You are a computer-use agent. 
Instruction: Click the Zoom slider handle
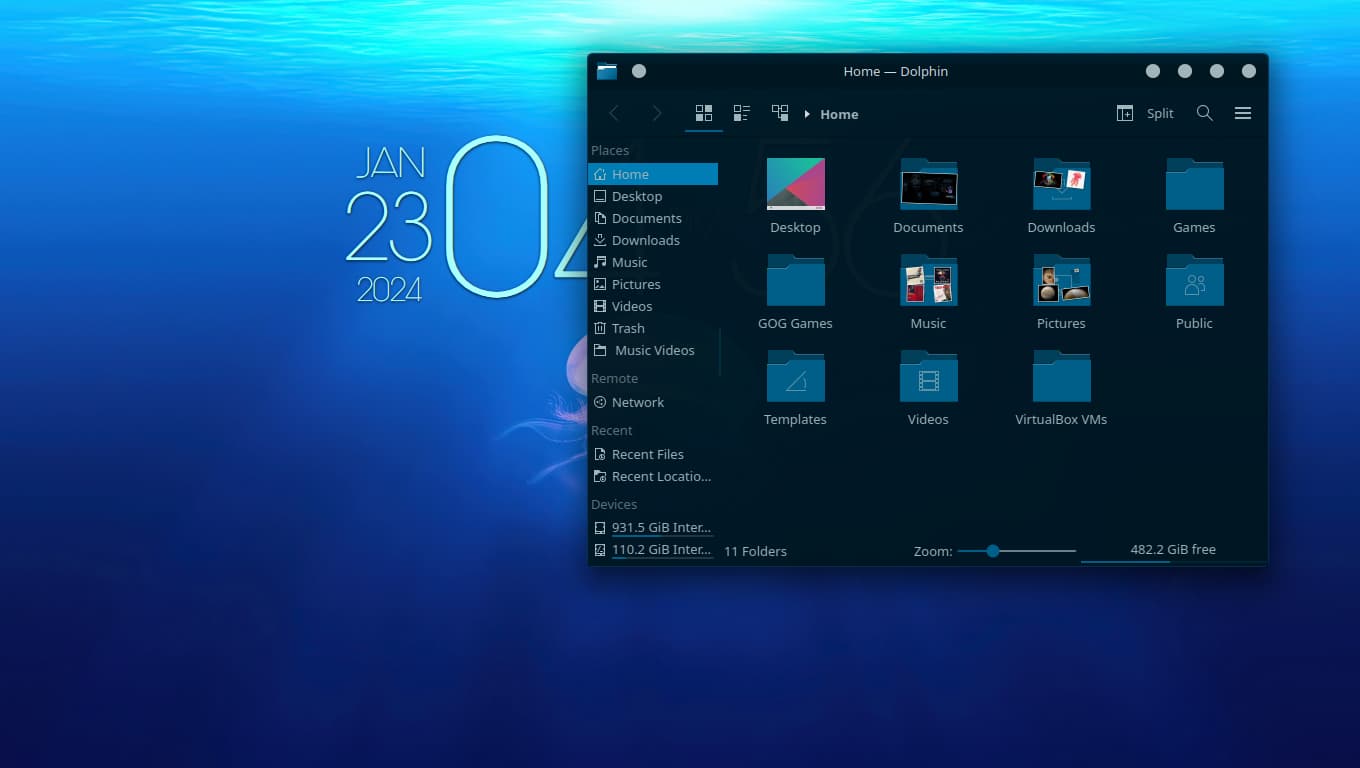[x=993, y=551]
